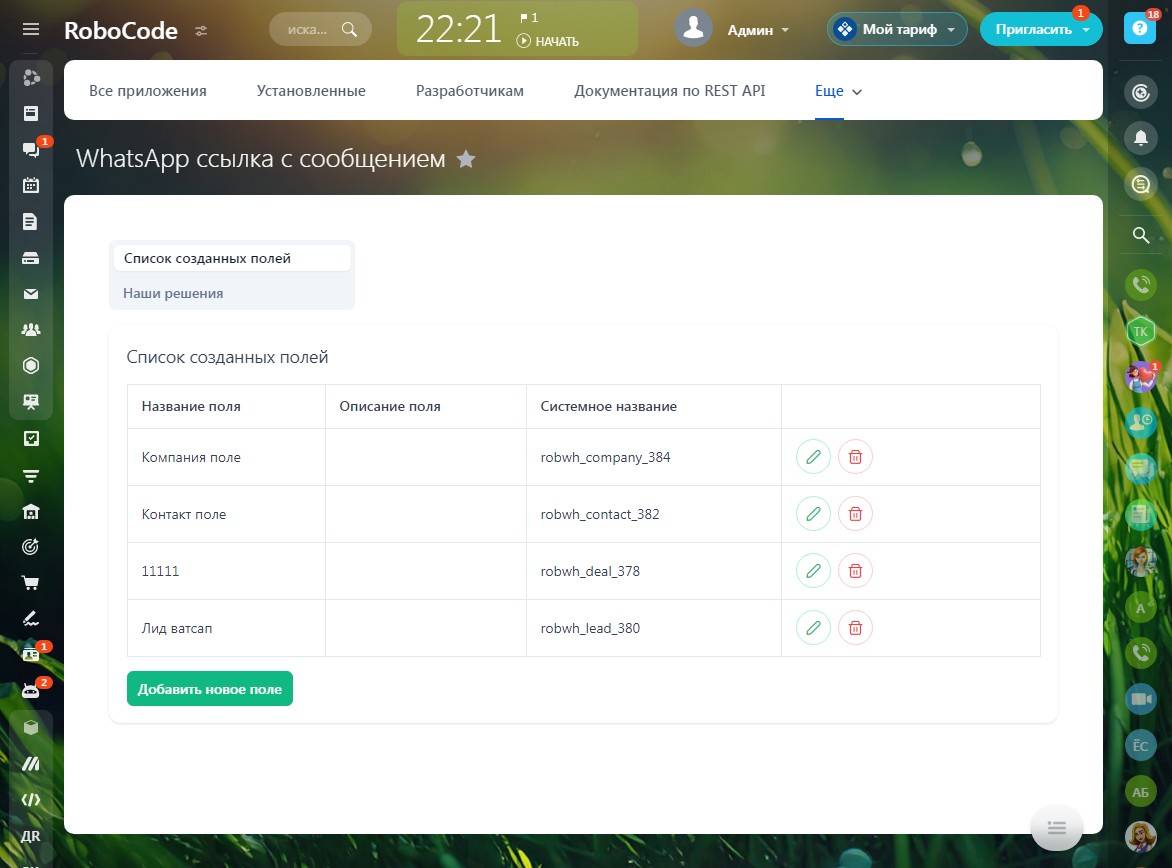
Task: Open the TK hexagon chat in right panel
Action: pos(1141,331)
